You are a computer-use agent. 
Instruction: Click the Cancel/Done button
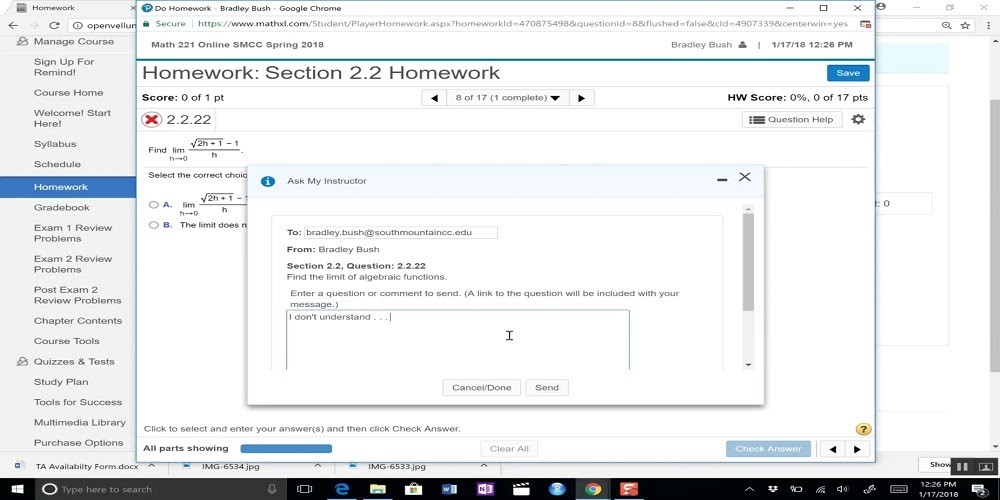[481, 388]
